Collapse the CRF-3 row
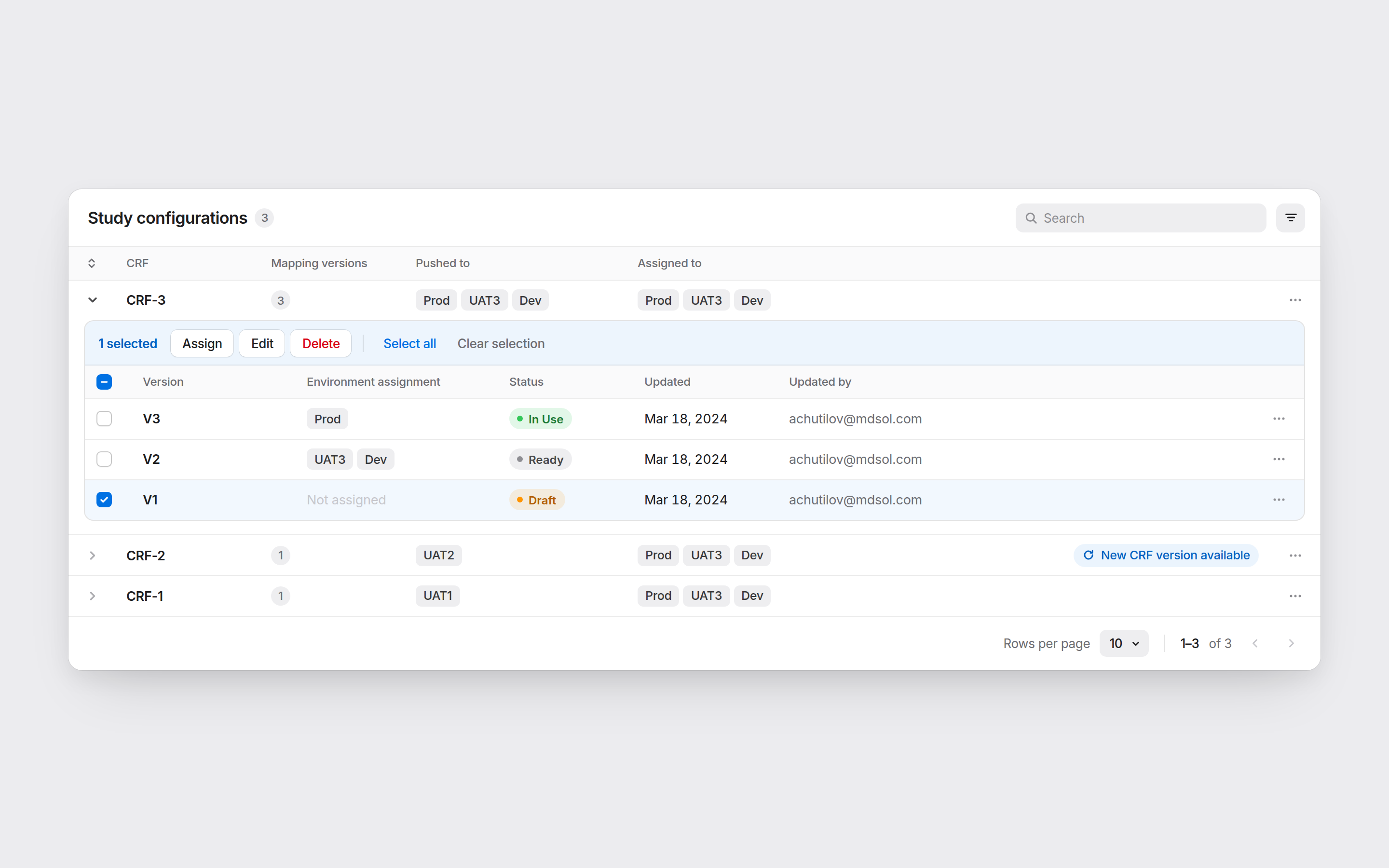This screenshot has height=868, width=1389. point(93,300)
